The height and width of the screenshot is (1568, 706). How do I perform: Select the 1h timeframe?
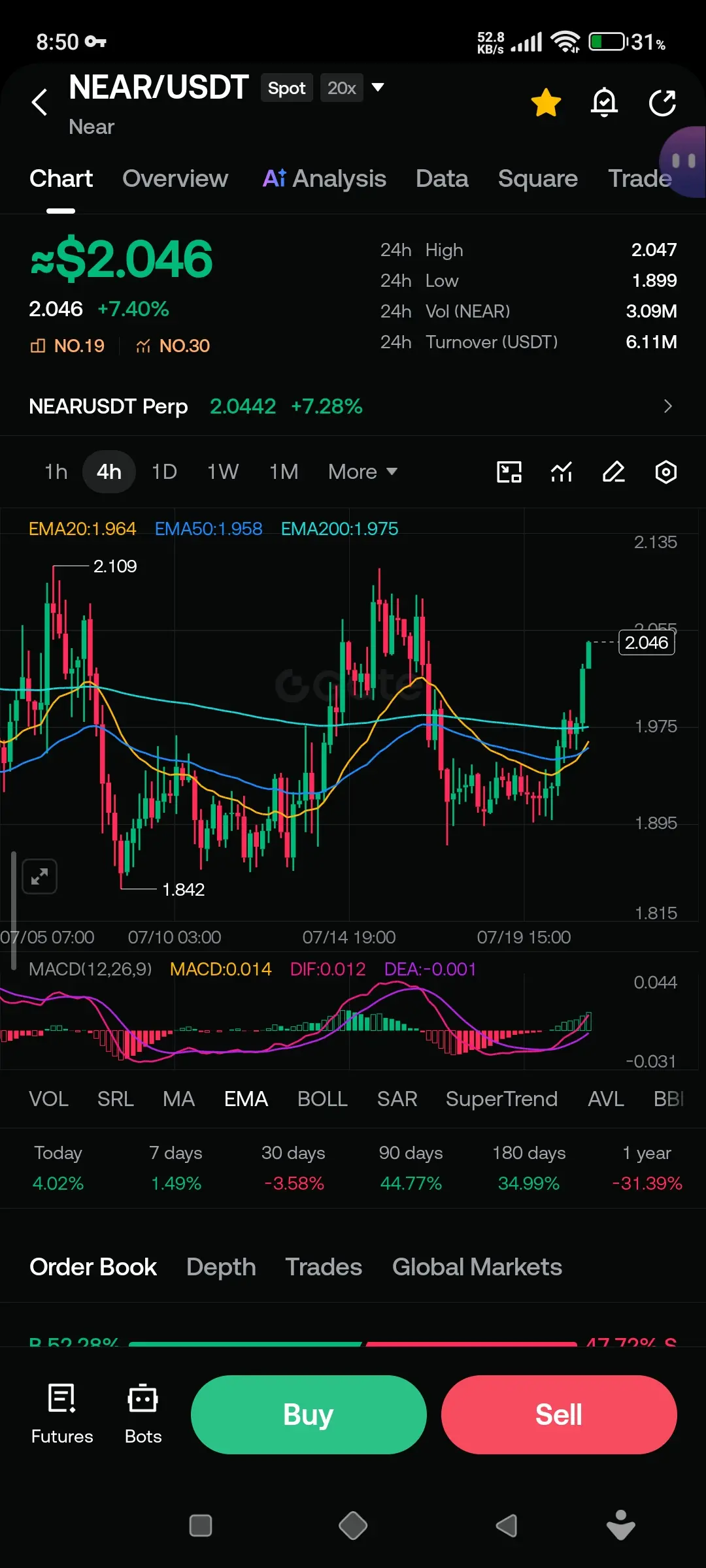tap(56, 472)
